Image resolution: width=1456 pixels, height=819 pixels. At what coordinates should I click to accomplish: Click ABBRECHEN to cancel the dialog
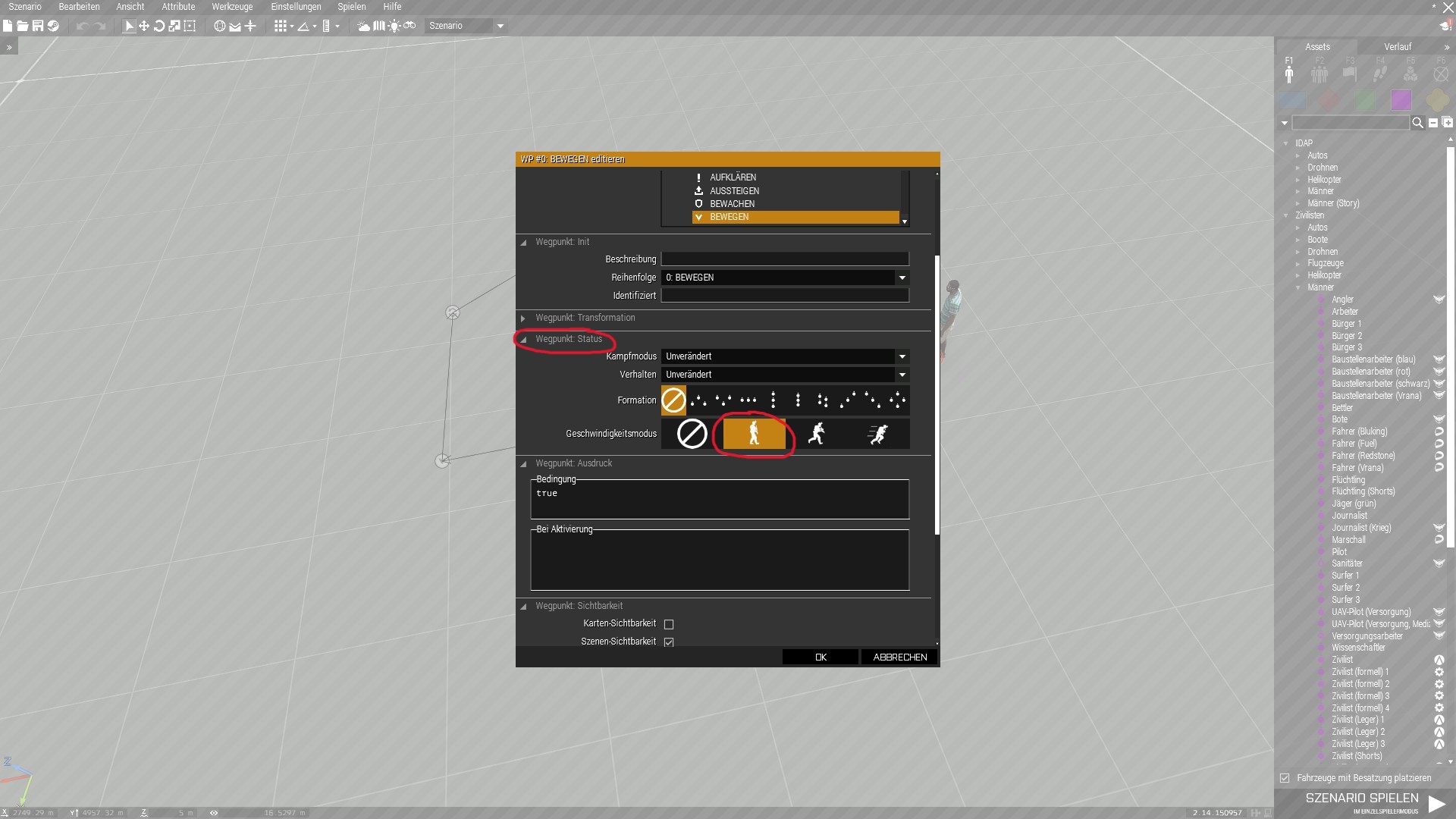point(900,657)
